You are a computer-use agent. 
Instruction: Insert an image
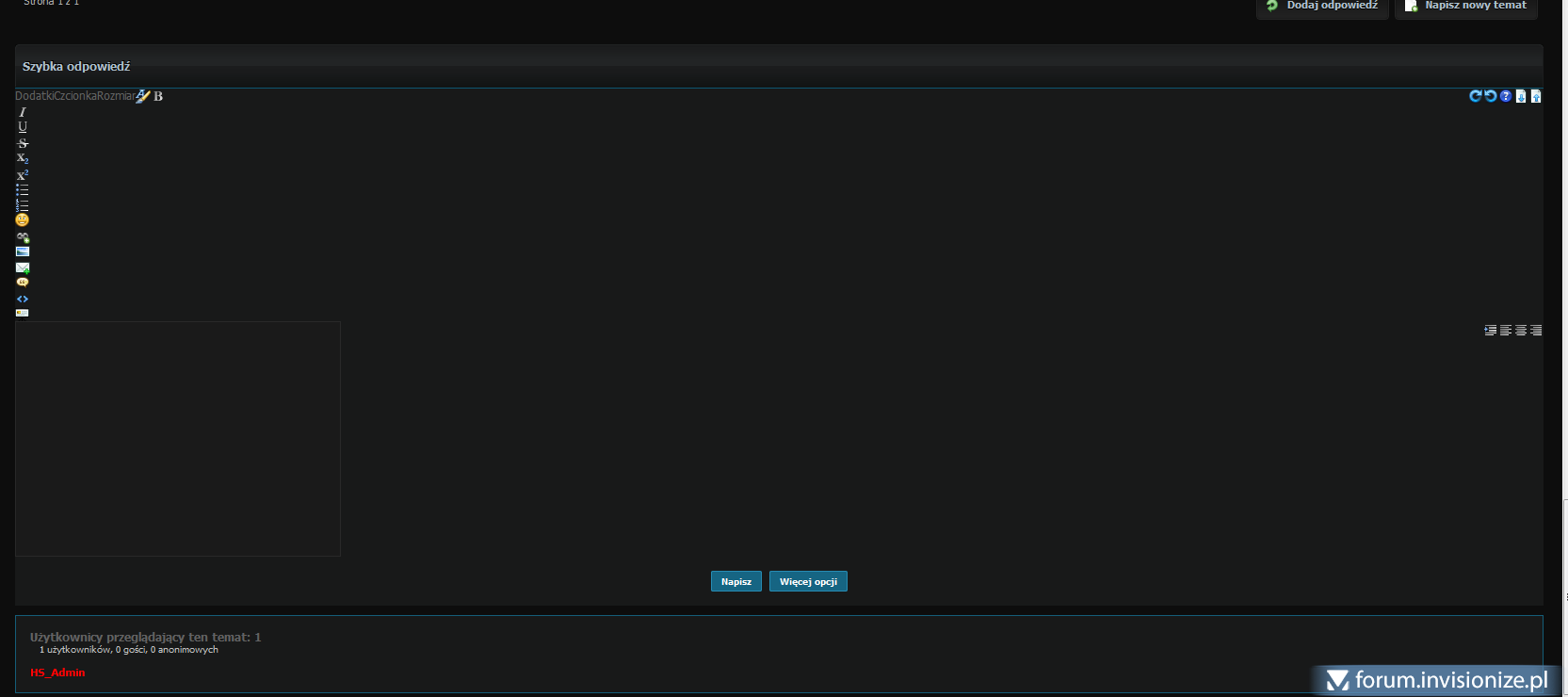(23, 251)
